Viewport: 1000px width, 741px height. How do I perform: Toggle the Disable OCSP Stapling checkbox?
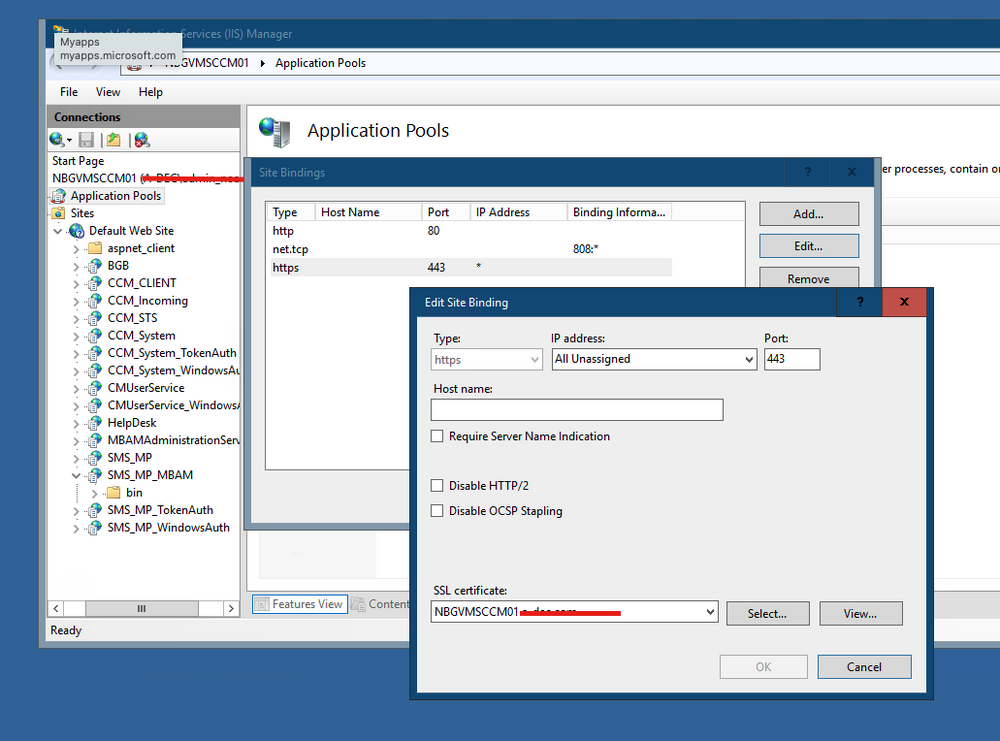[x=437, y=511]
